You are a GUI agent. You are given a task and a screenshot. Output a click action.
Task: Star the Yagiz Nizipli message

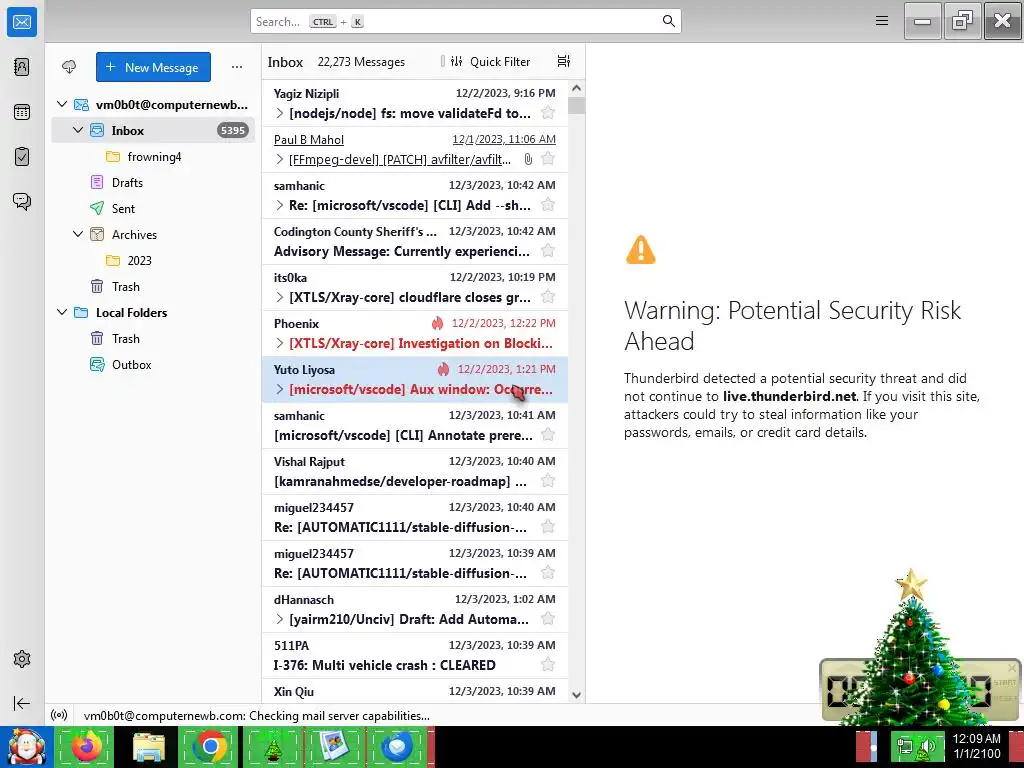click(548, 113)
